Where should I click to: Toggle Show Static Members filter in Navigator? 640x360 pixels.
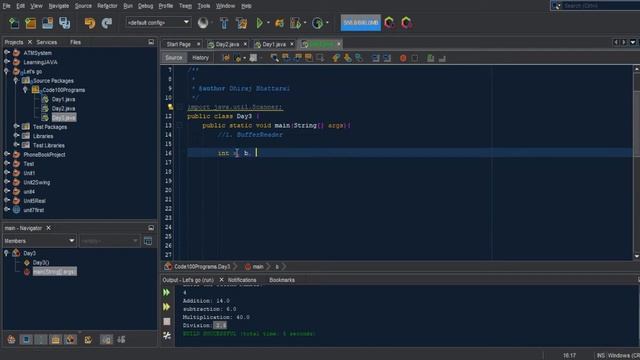(41, 340)
